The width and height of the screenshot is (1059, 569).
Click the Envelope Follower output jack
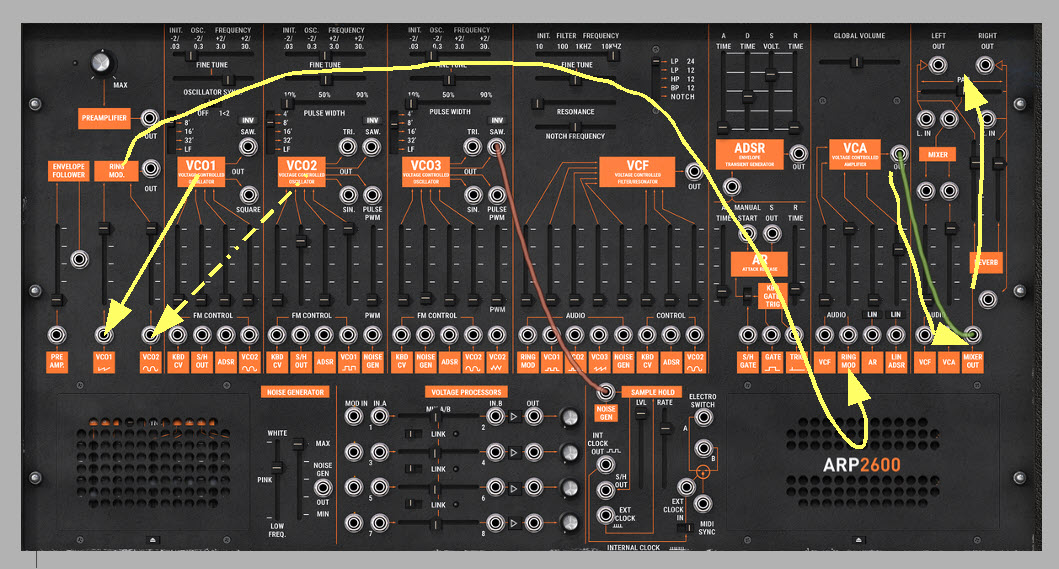click(x=79, y=259)
